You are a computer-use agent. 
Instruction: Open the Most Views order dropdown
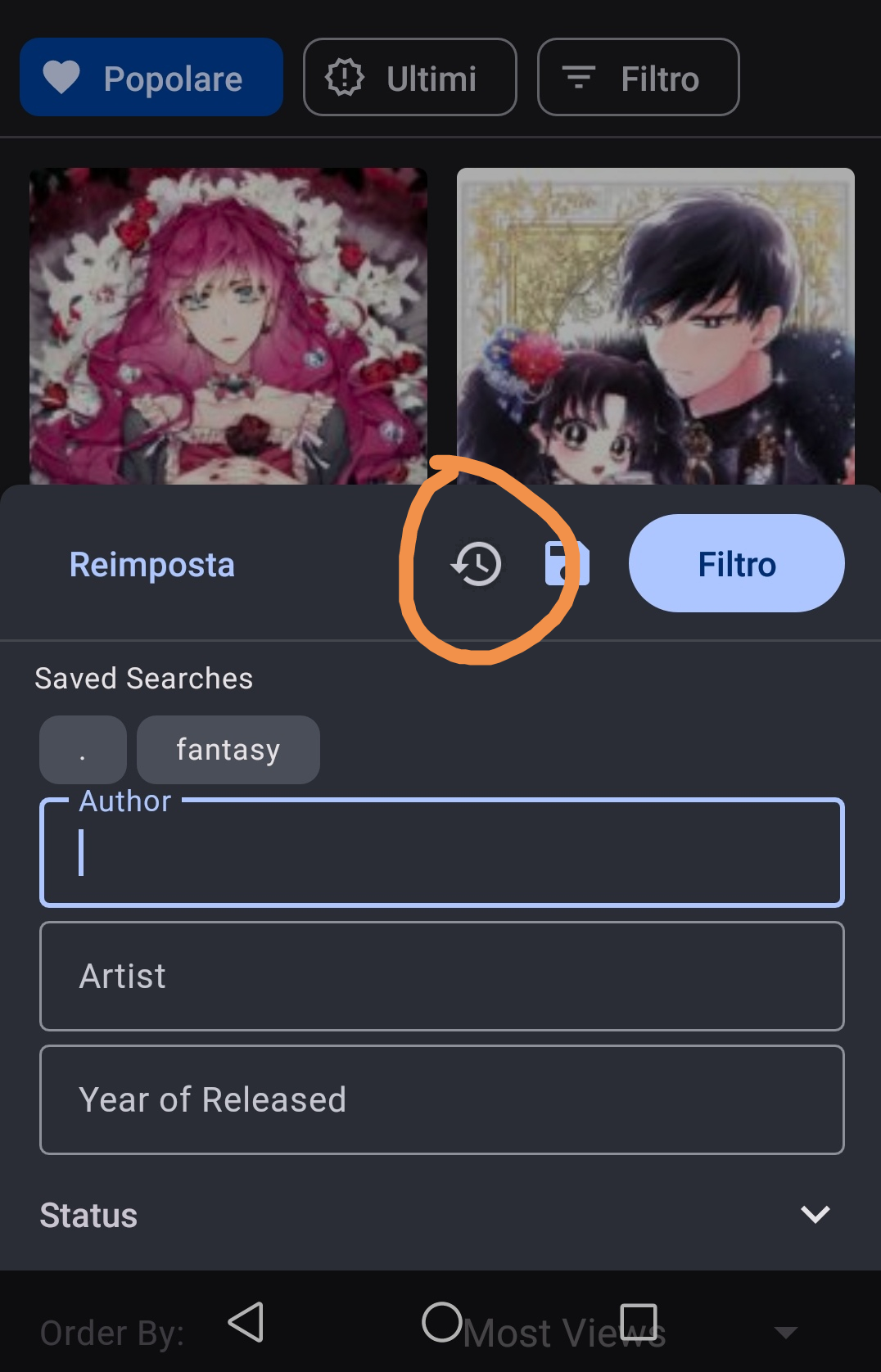(x=563, y=1332)
